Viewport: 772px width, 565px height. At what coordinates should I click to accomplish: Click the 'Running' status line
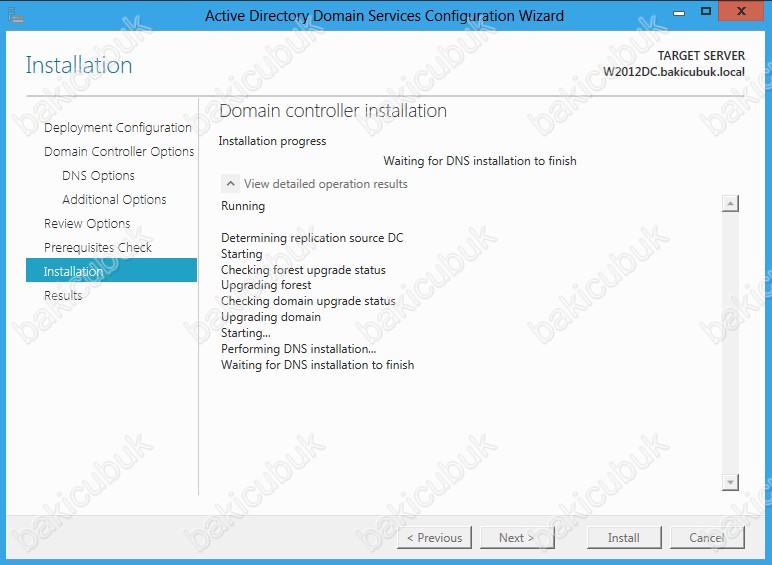[243, 206]
